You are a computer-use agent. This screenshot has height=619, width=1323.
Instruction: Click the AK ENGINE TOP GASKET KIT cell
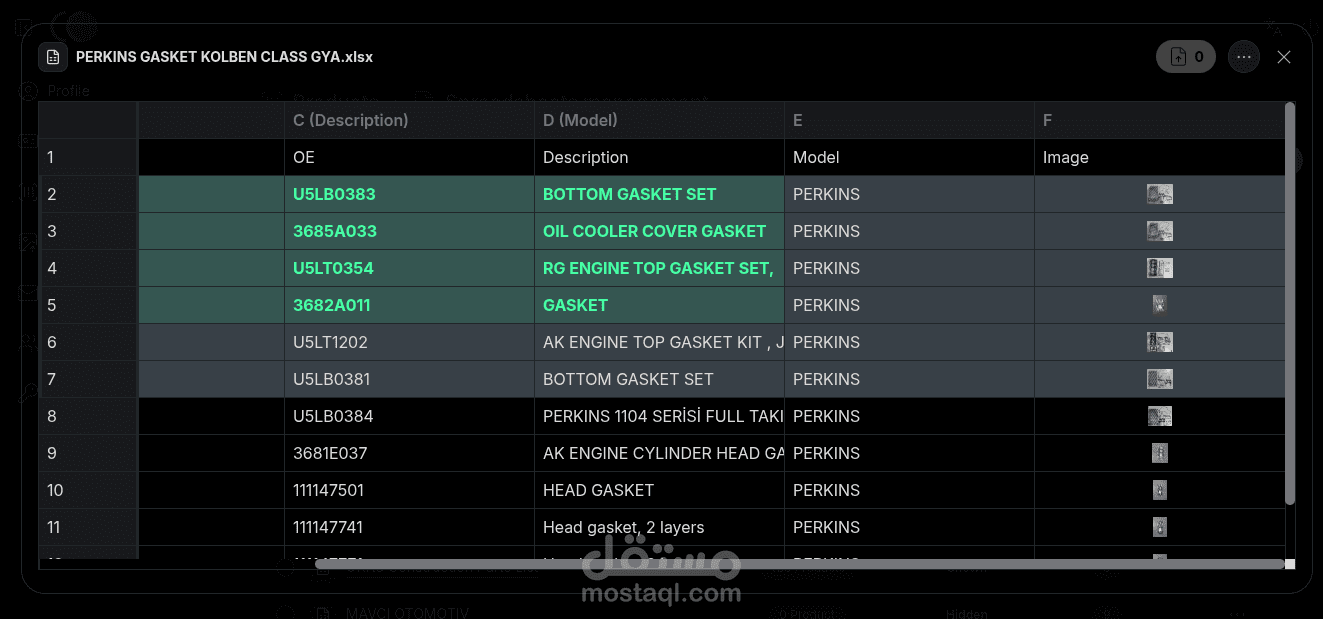click(x=659, y=342)
